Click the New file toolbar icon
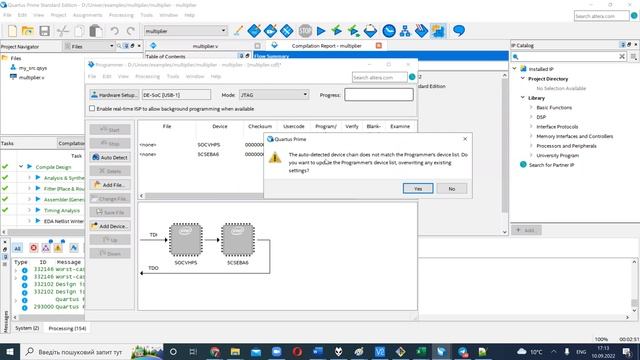640x360 pixels. [x=12, y=31]
